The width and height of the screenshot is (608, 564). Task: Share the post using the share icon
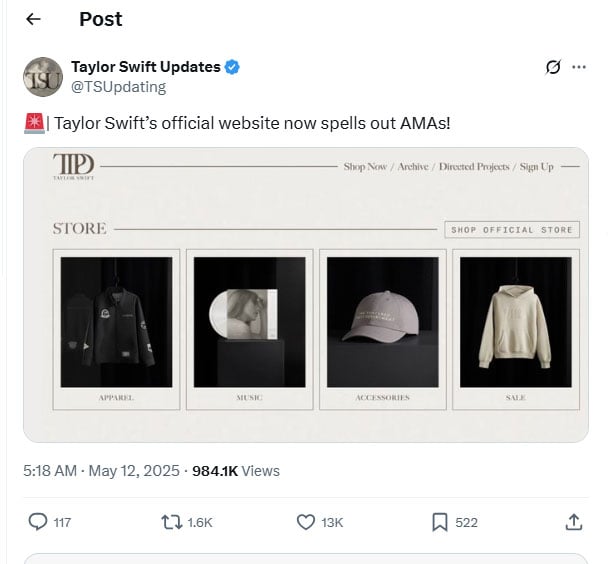click(574, 522)
